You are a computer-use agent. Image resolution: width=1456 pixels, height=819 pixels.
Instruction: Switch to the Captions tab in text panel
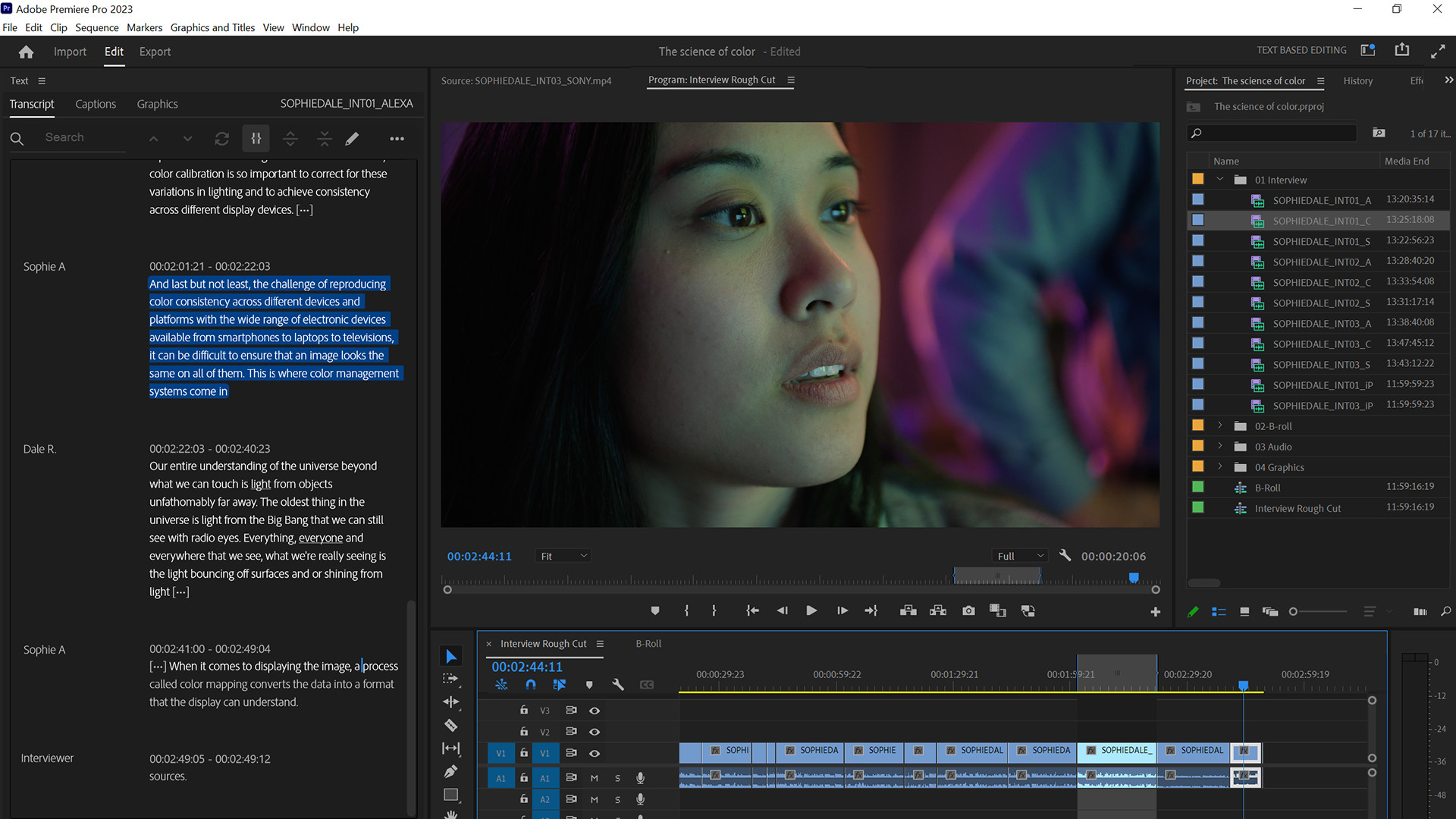click(96, 104)
